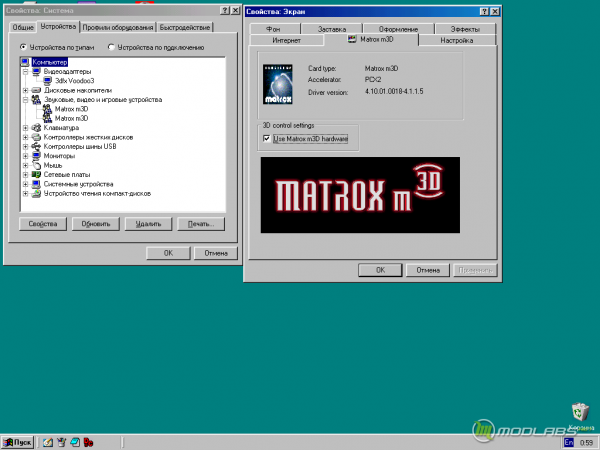Click the Компьютер root icon in device tree
Screen dimensions: 600x450
[x=25, y=62]
